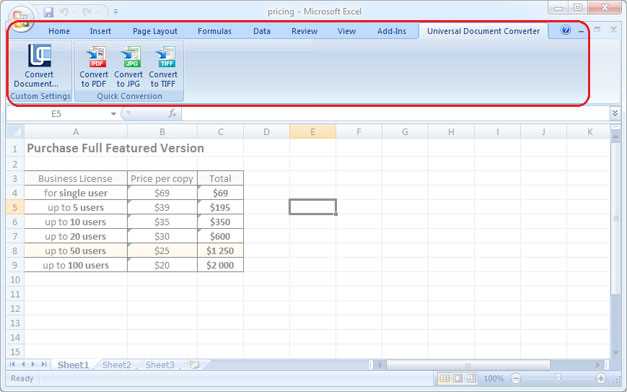Select cell with $1 250 total
The height and width of the screenshot is (392, 627).
pos(220,251)
